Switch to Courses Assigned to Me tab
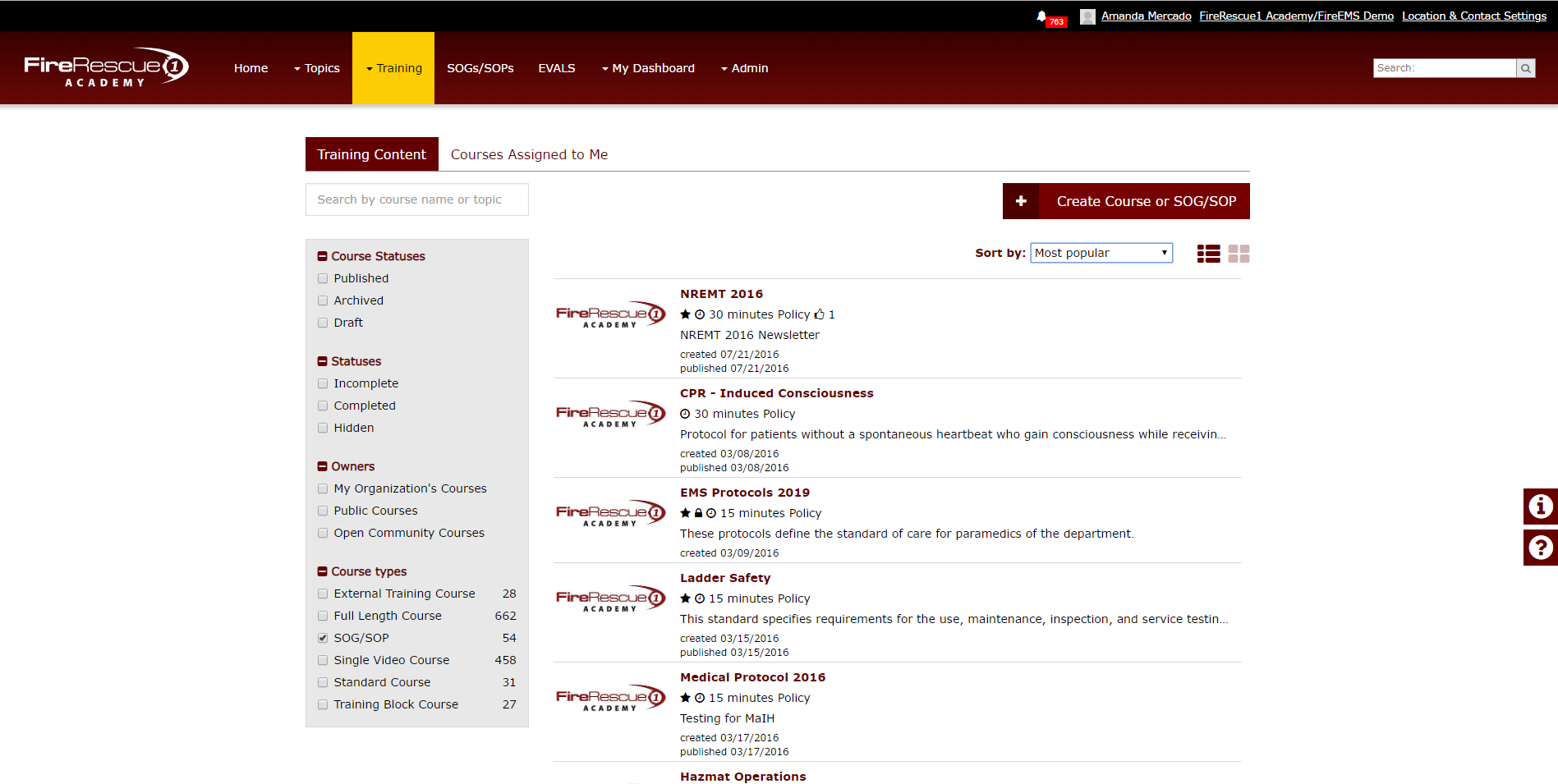 click(x=529, y=154)
